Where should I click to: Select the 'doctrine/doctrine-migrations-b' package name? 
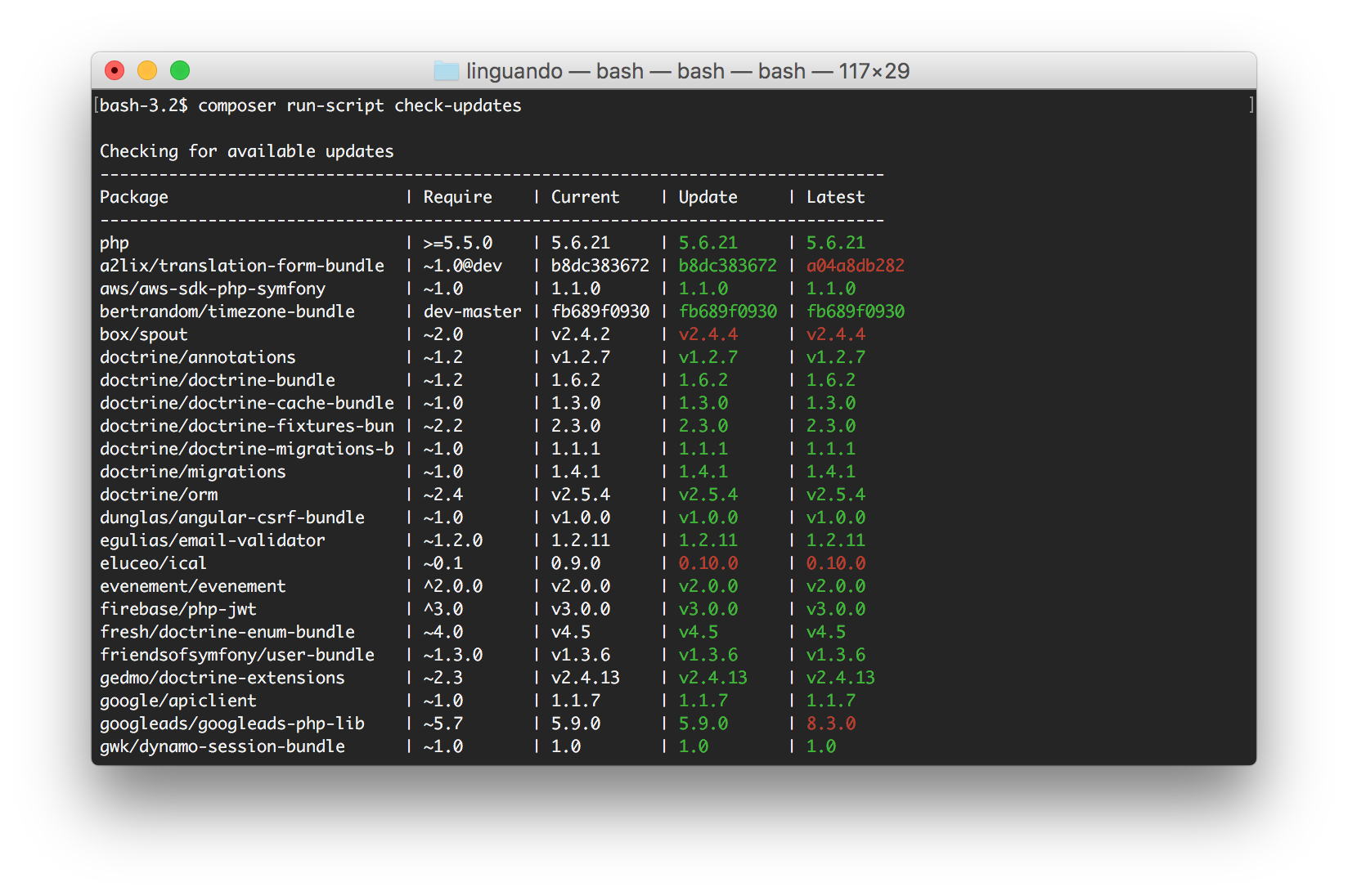click(247, 449)
